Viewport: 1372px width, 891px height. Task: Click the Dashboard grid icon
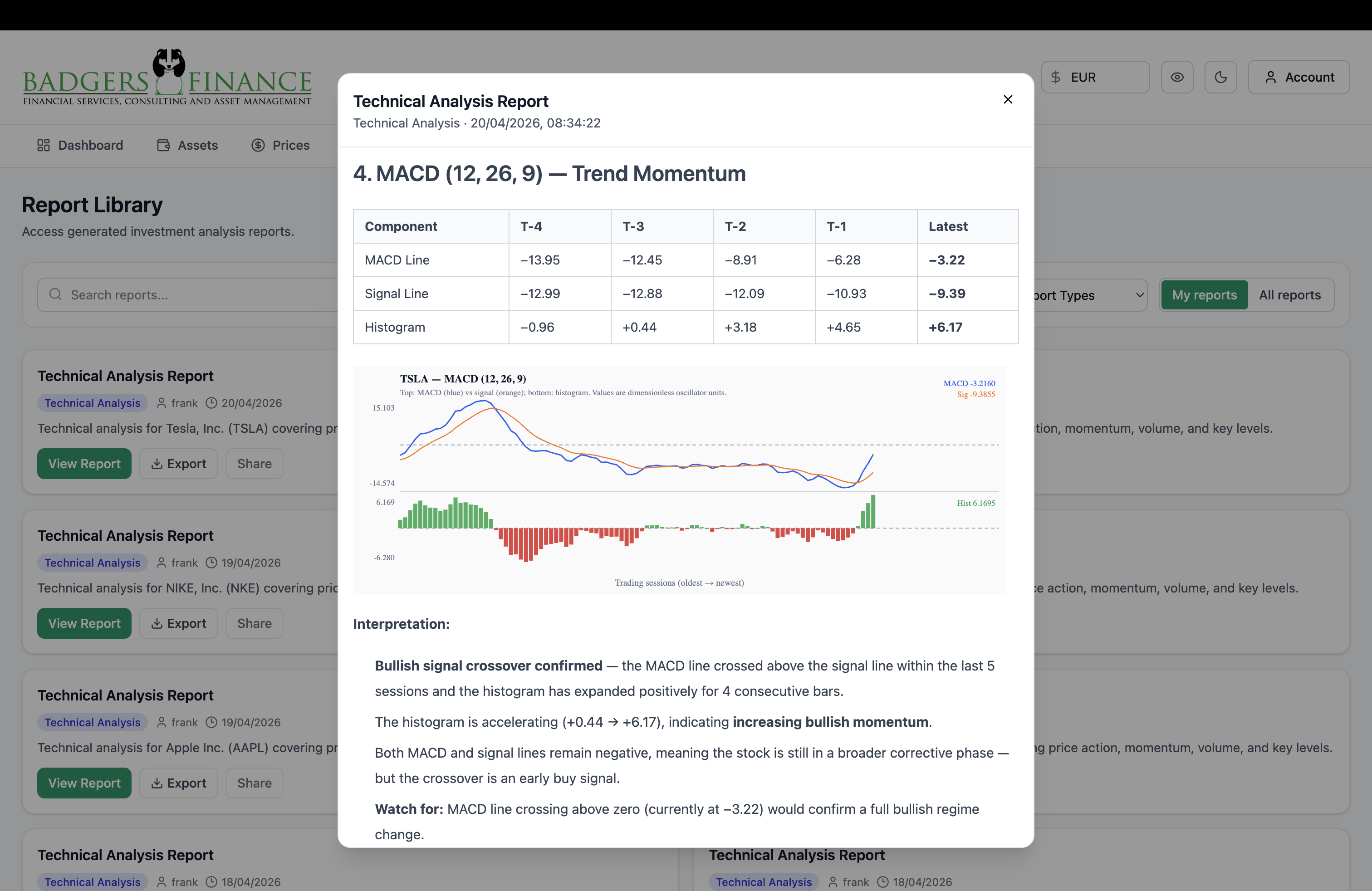[x=43, y=145]
